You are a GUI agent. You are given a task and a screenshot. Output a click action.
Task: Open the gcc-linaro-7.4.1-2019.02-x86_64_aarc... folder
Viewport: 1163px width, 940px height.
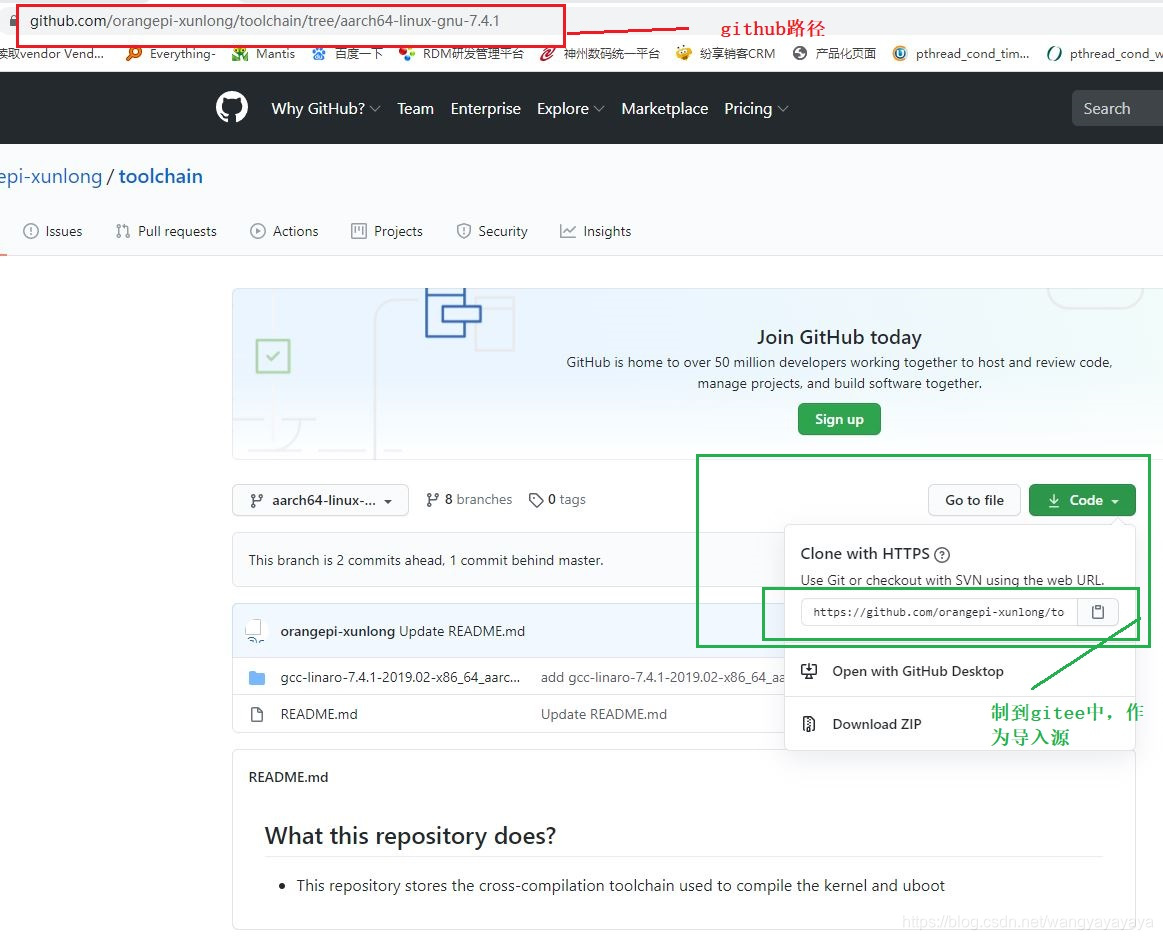pyautogui.click(x=400, y=677)
